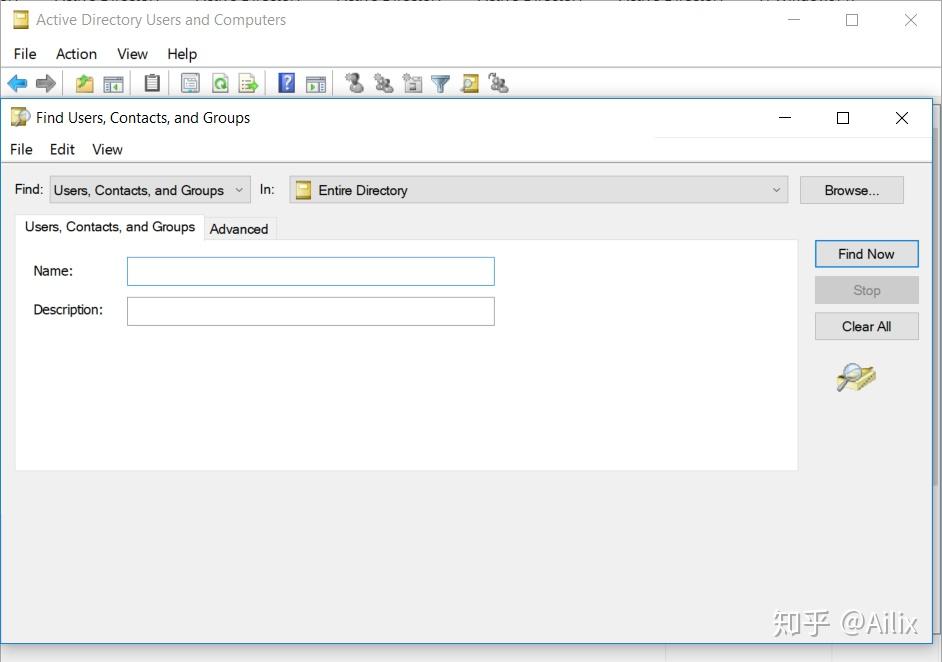The width and height of the screenshot is (942, 662).
Task: Open the Action menu
Action: (x=76, y=54)
